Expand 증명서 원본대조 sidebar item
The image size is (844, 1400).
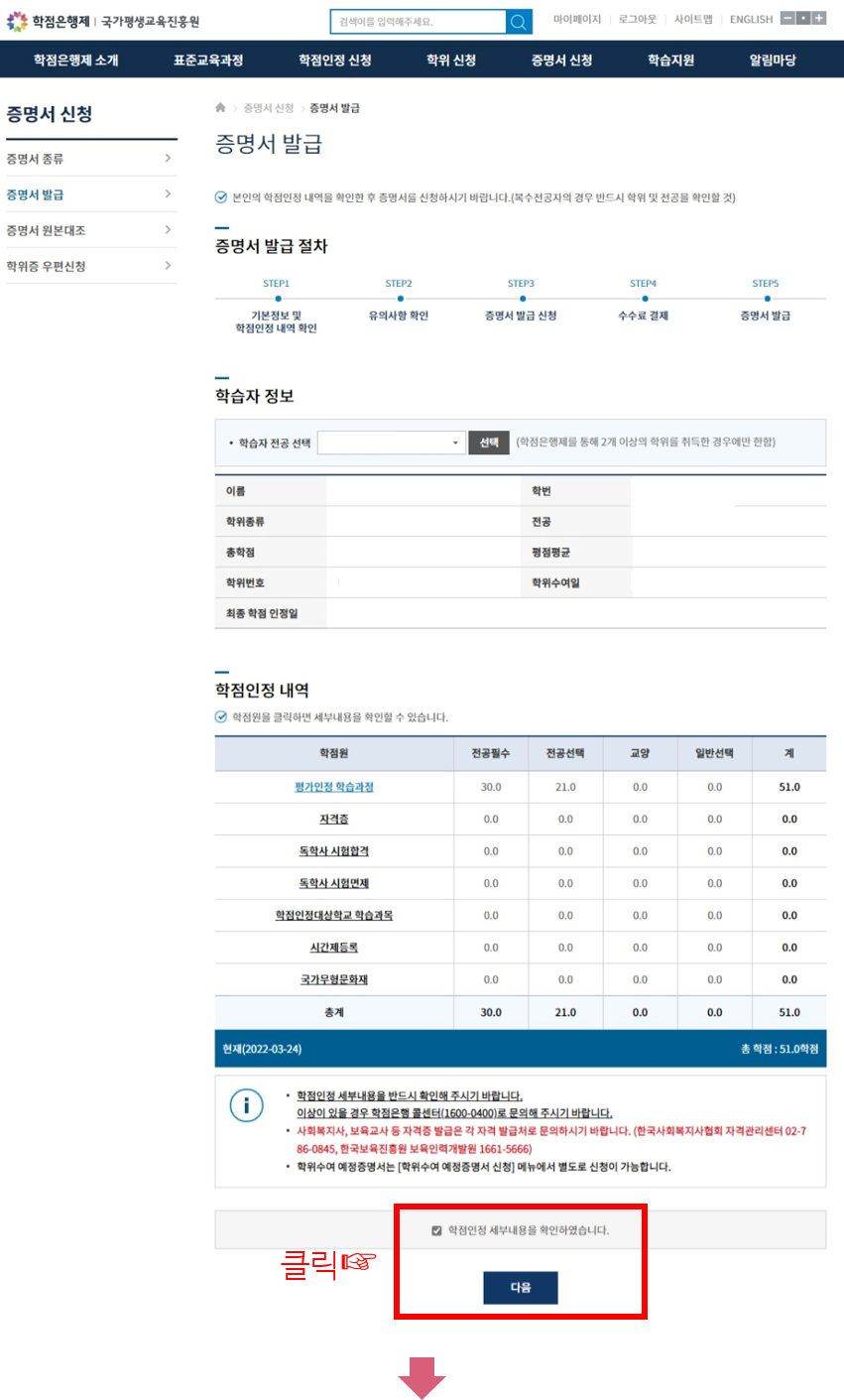point(89,230)
